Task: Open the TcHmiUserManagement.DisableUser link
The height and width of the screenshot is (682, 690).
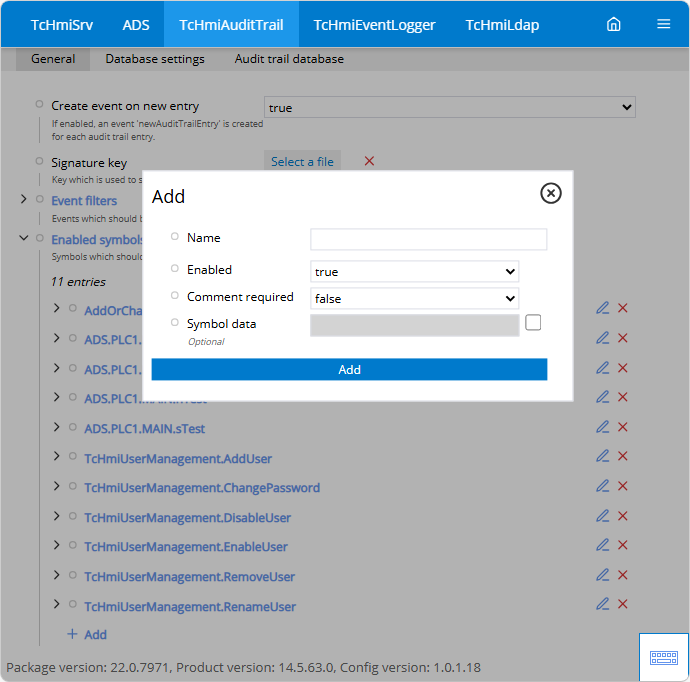Action: [187, 517]
